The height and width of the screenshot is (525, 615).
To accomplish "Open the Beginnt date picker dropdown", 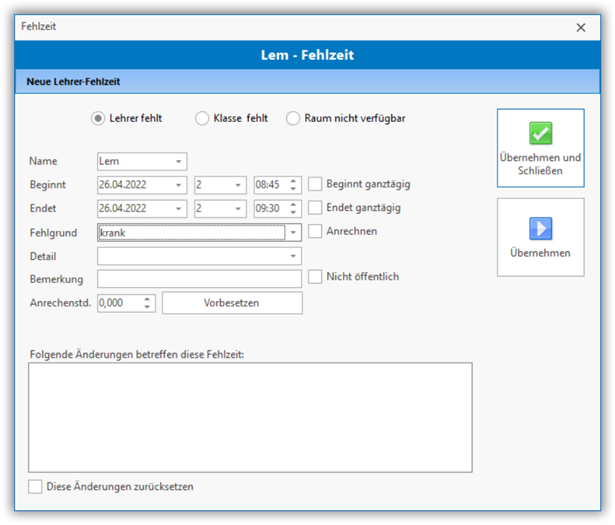I will click(x=178, y=185).
